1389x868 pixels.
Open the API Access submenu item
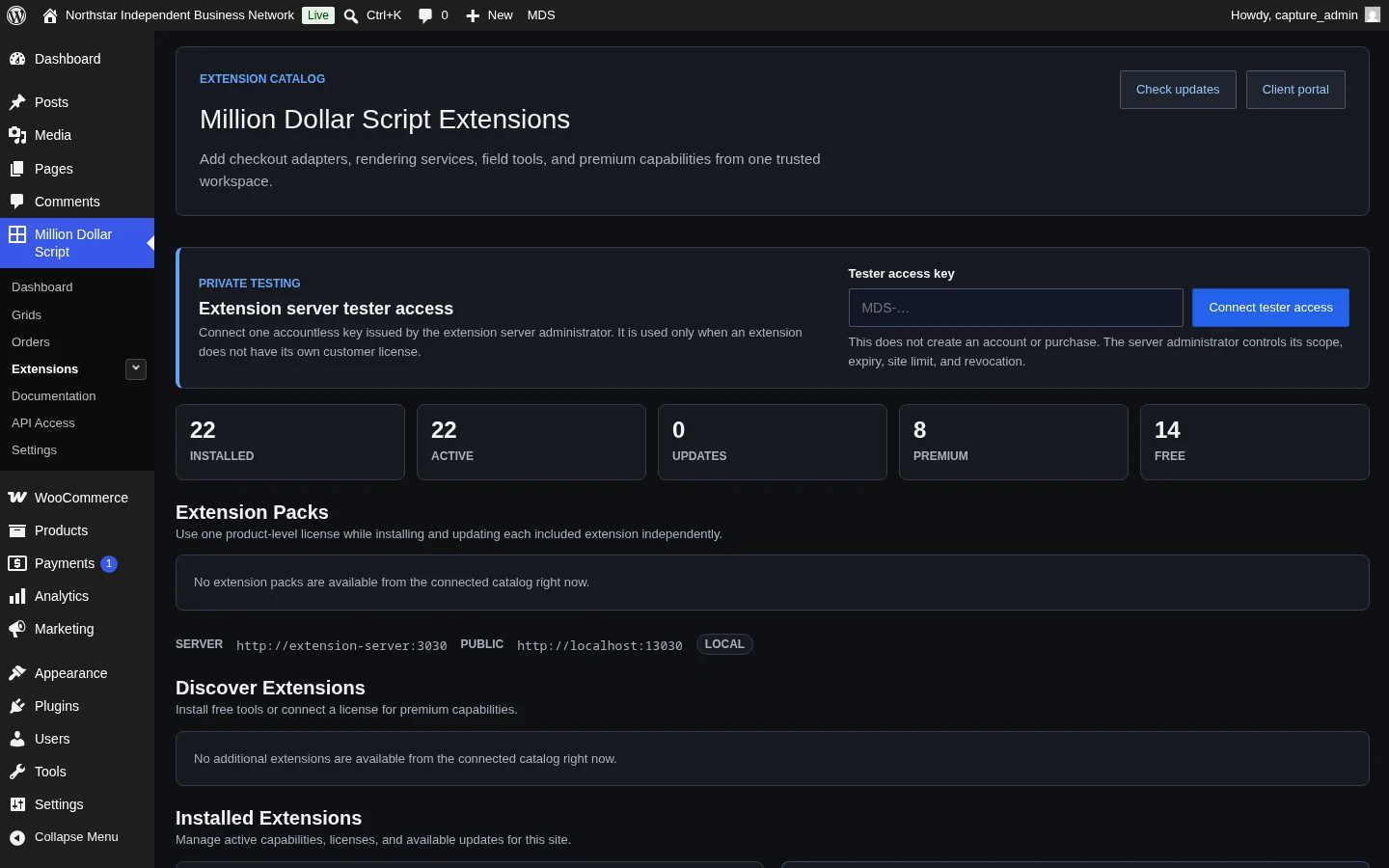click(43, 423)
